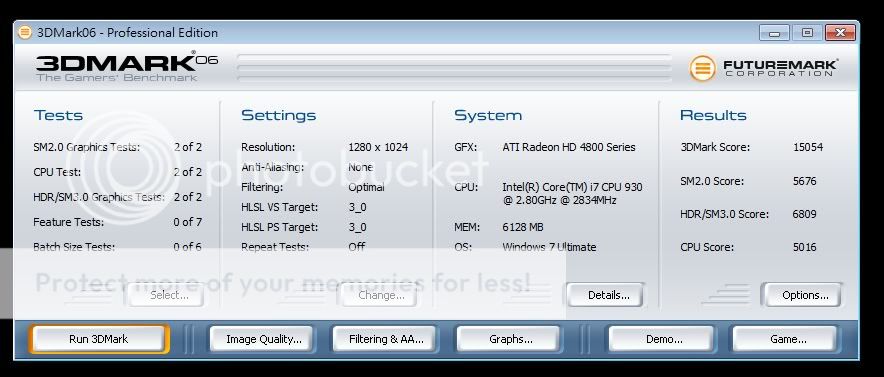Click the resolution value 1280 x 1024
This screenshot has width=884, height=377.
tap(378, 147)
